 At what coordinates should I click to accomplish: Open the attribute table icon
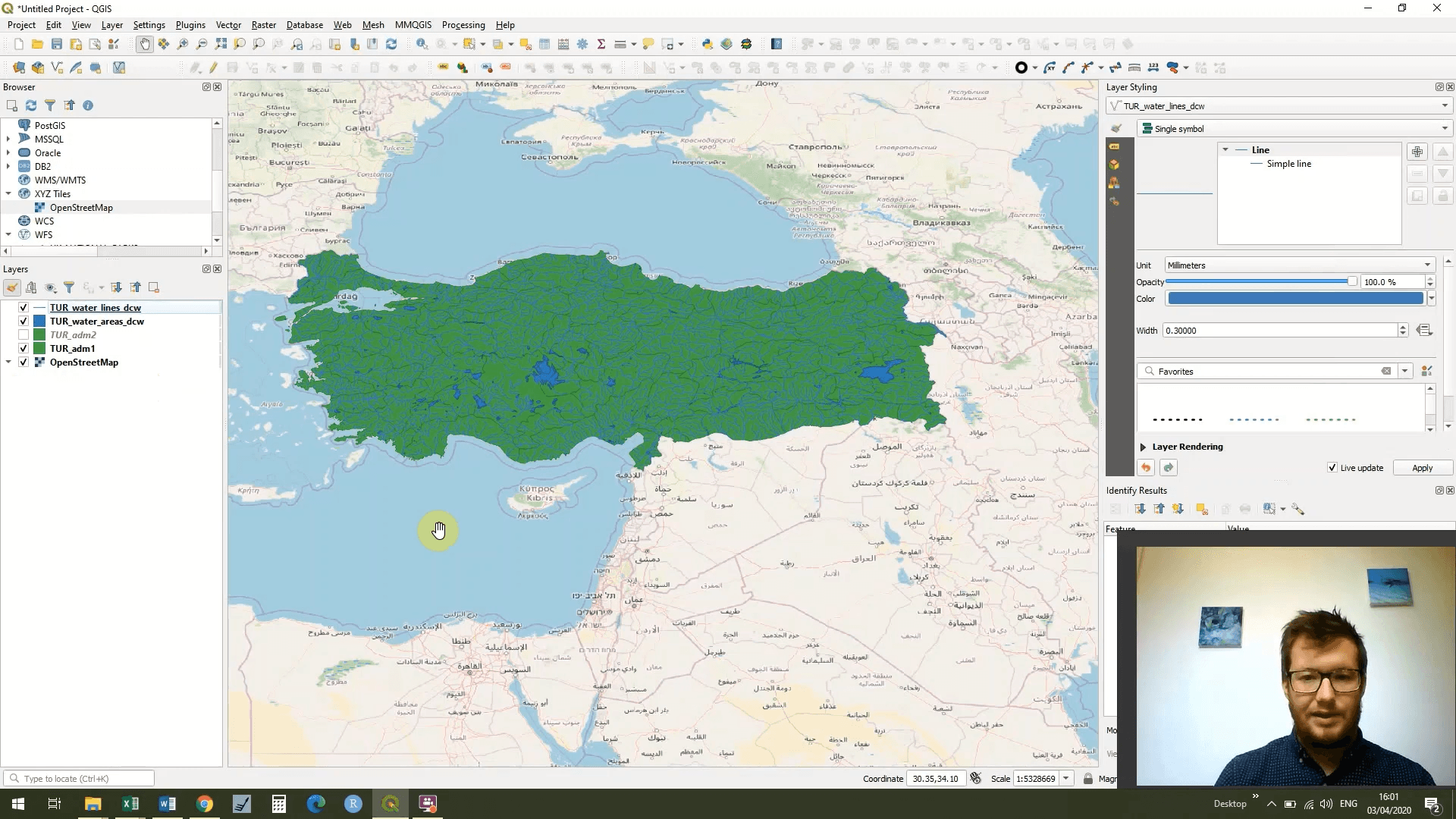[x=544, y=44]
